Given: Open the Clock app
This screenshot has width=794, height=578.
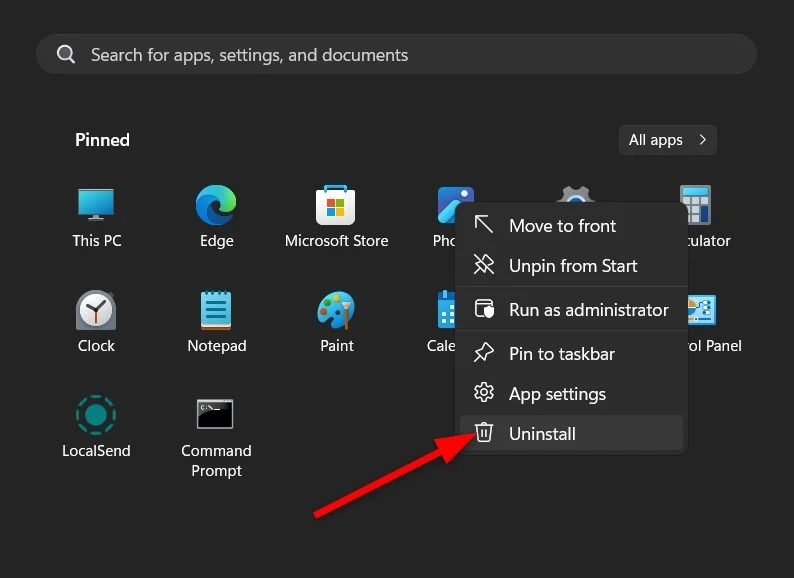Looking at the screenshot, I should (x=97, y=311).
